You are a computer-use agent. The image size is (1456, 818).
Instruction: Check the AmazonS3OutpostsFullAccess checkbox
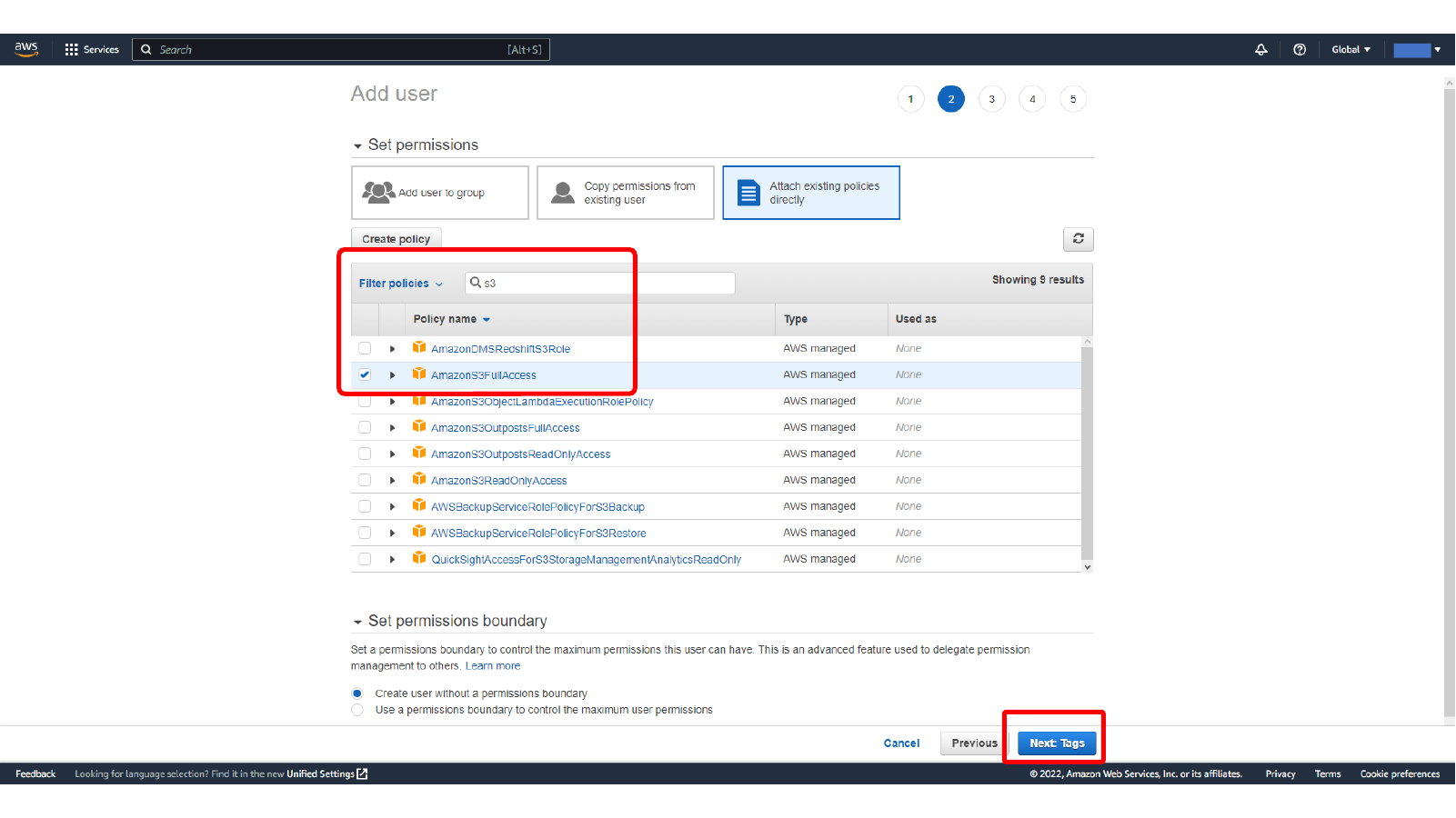365,427
